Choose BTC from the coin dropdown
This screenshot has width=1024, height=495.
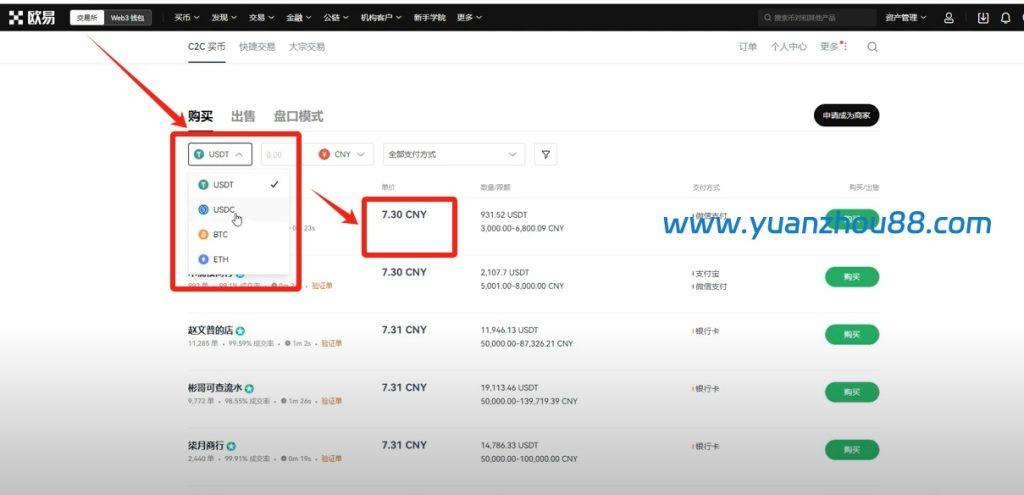coord(220,234)
